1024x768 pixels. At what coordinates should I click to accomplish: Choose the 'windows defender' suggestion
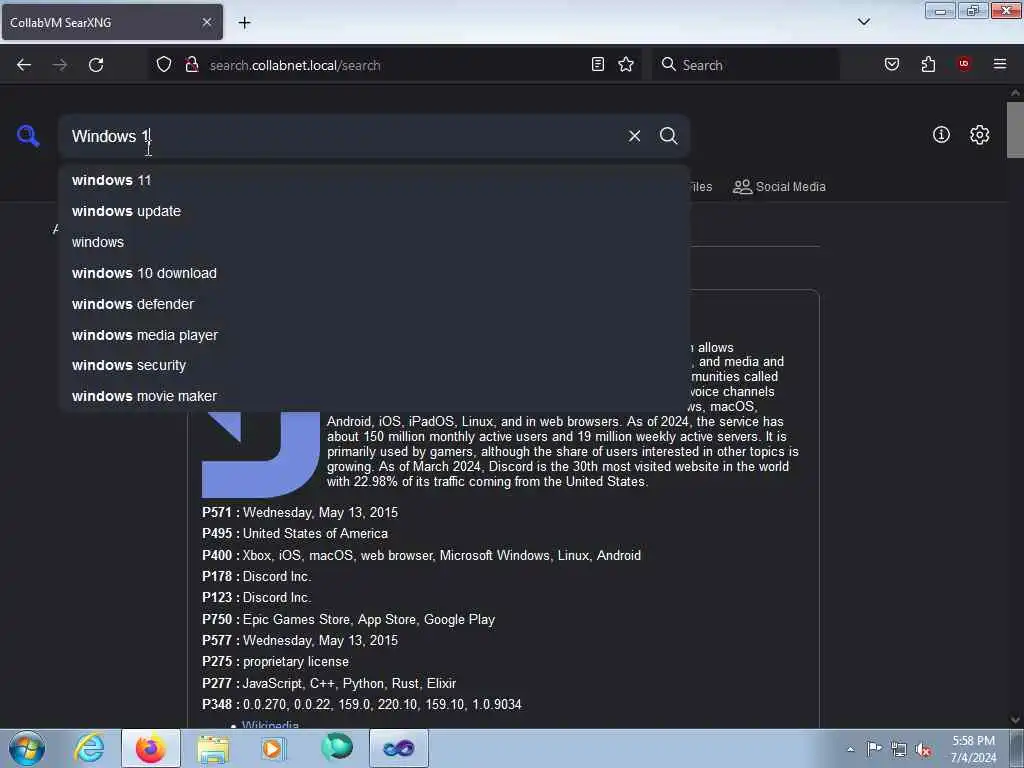(x=374, y=304)
